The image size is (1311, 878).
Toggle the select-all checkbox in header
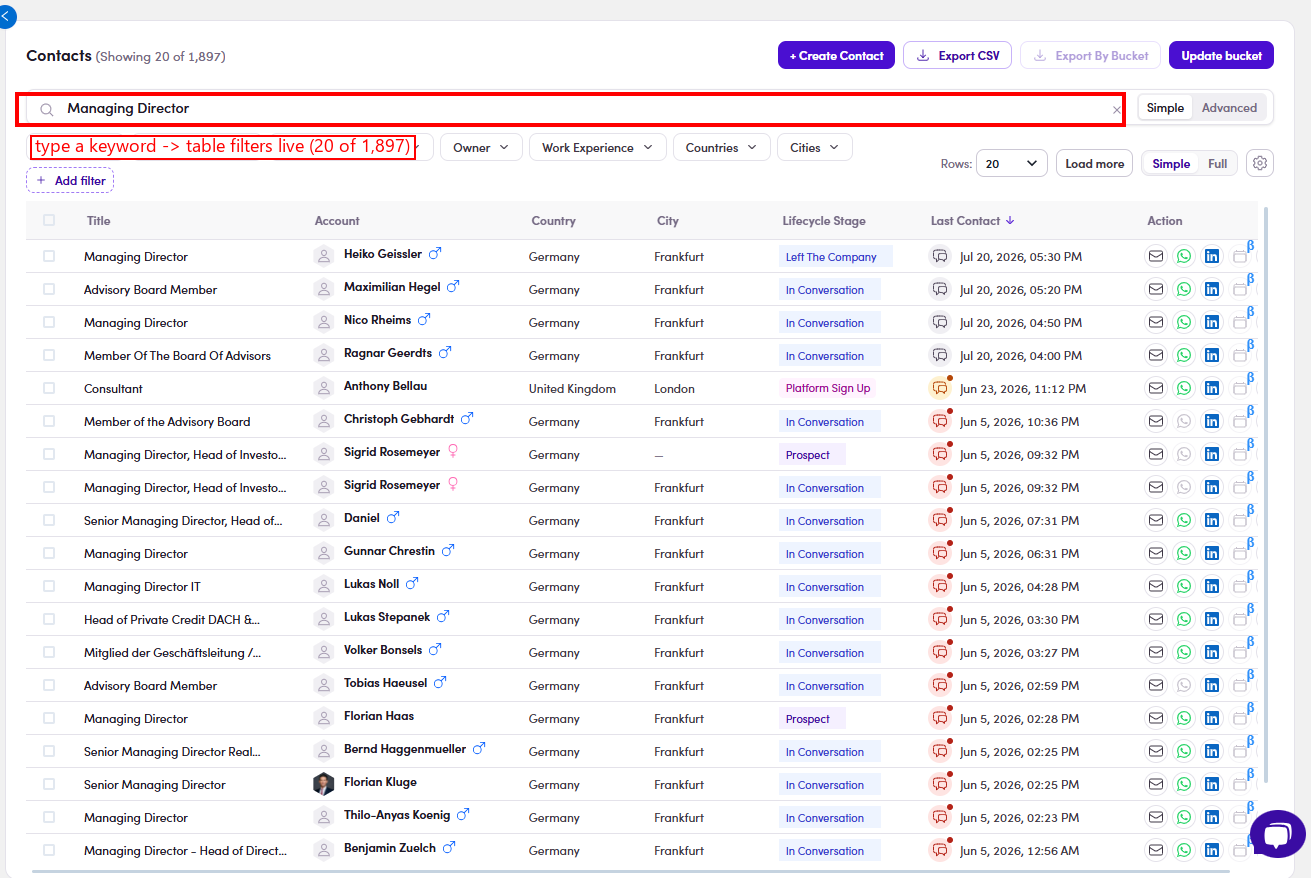coord(49,220)
